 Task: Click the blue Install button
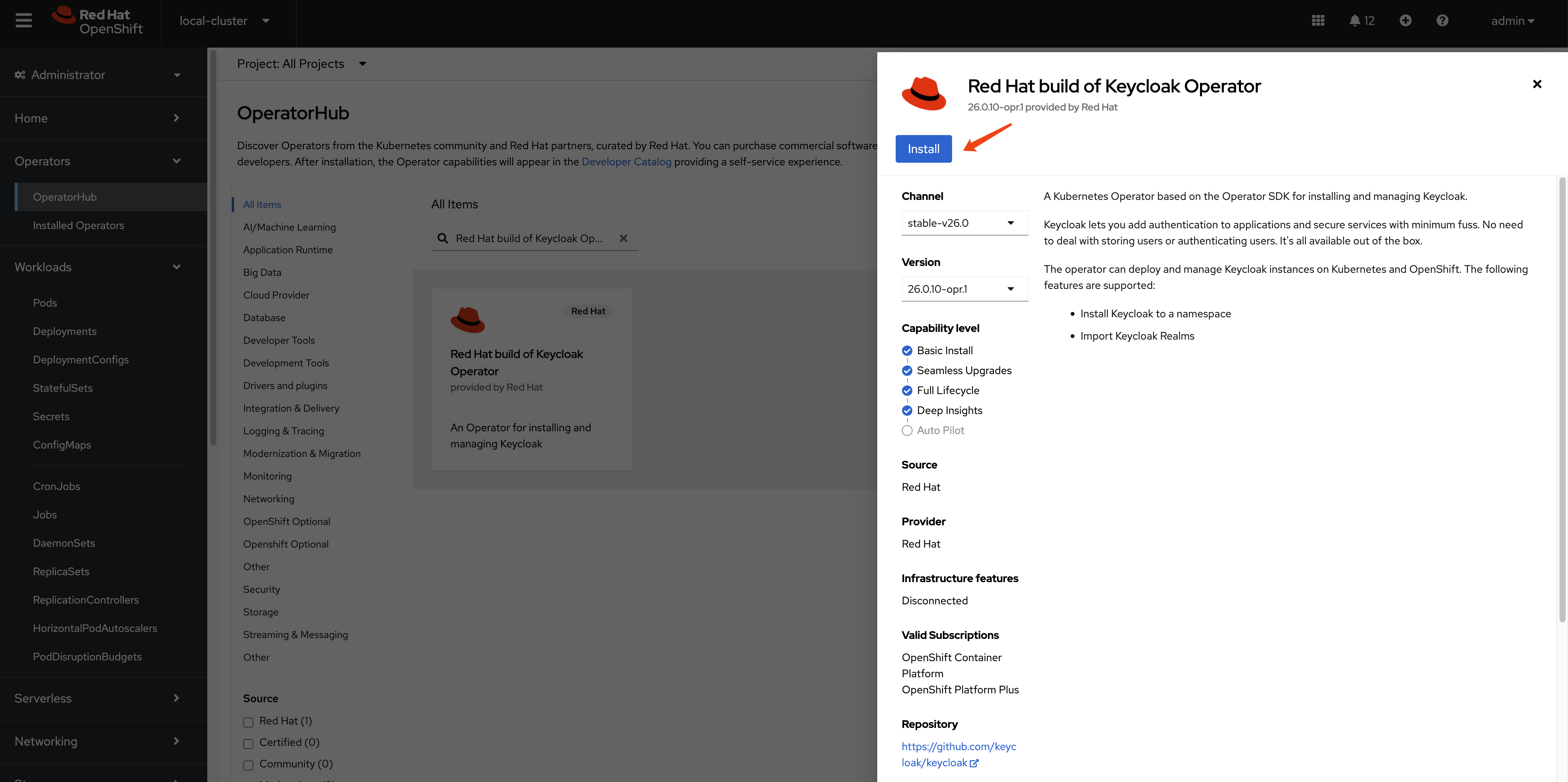923,149
